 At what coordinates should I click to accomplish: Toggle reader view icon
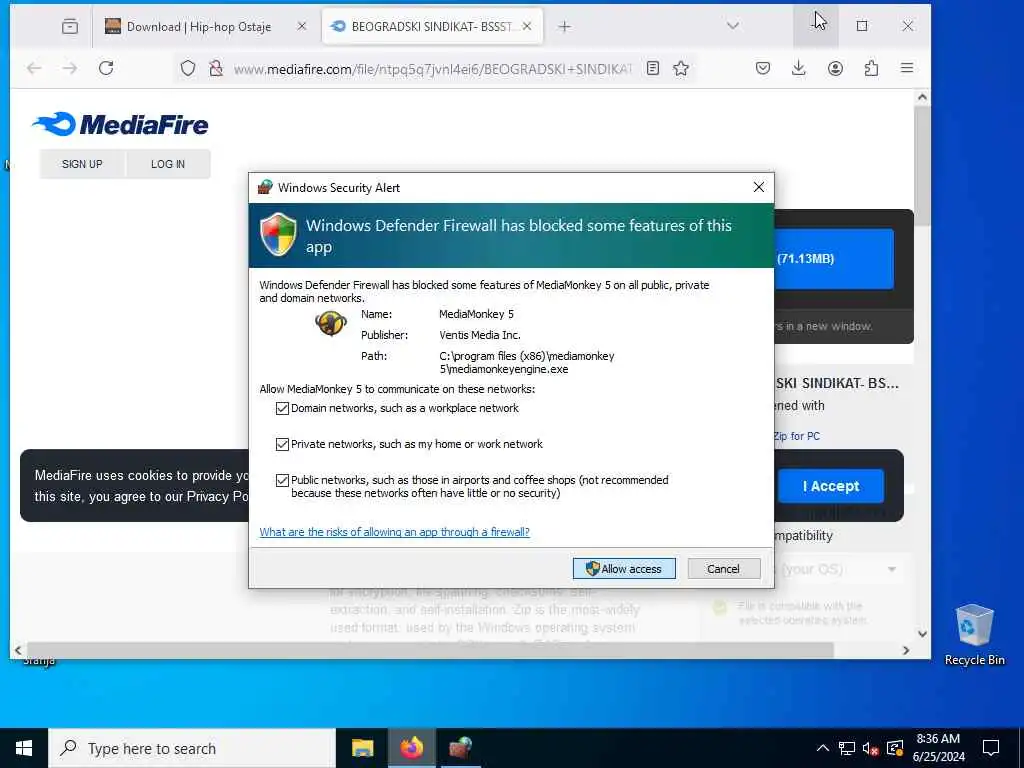(652, 68)
